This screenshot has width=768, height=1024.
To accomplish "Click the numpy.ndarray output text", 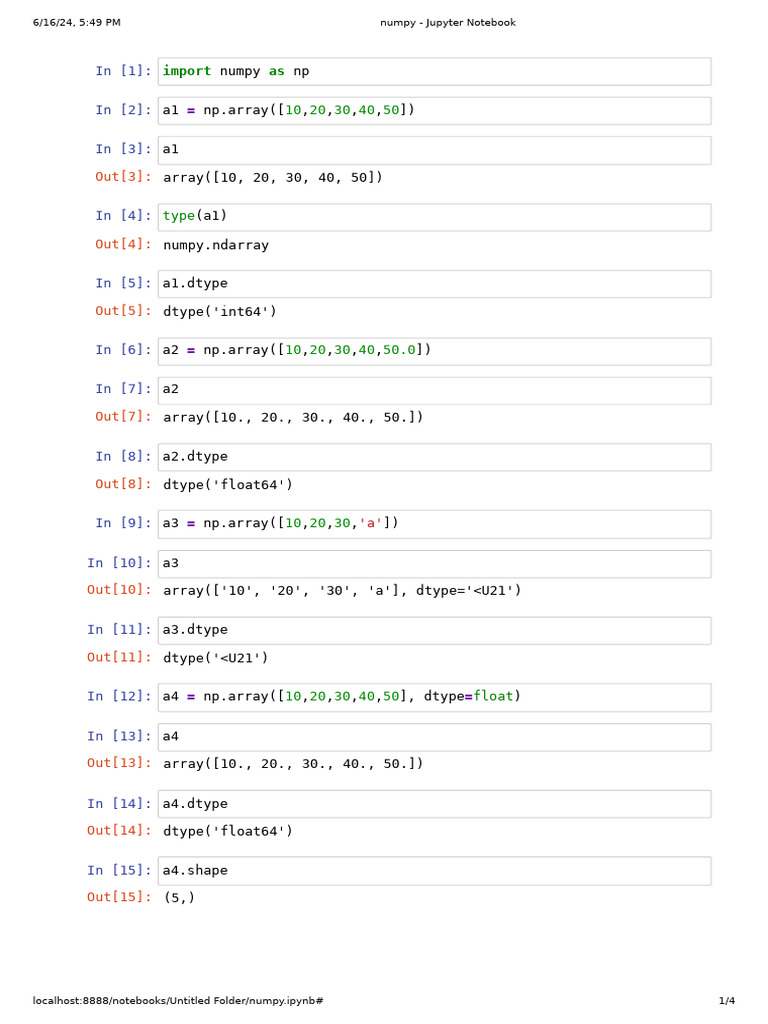I will click(x=216, y=245).
